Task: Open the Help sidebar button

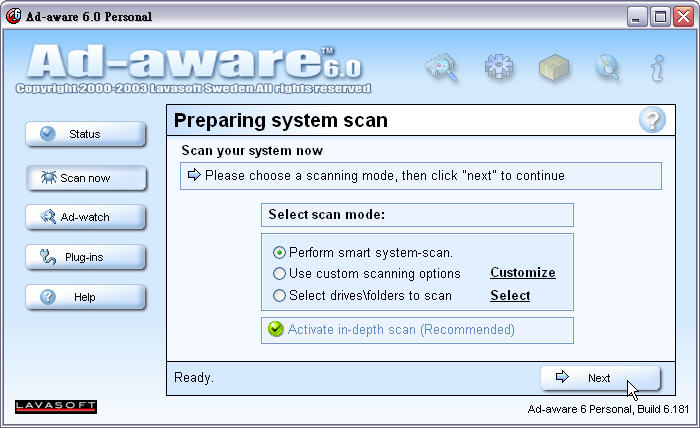Action: pos(86,297)
